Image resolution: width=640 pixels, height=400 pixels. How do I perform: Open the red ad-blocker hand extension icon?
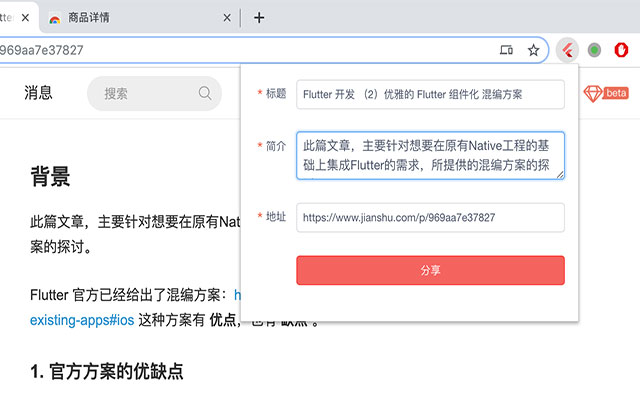[621, 50]
